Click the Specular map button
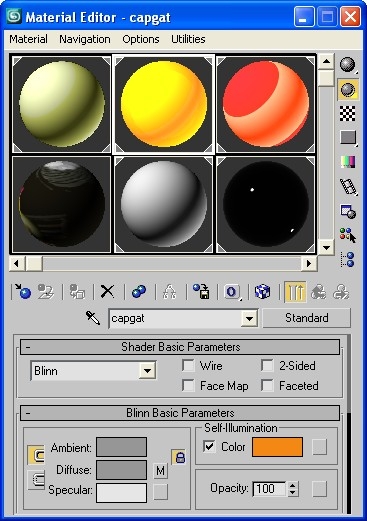 tap(160, 492)
